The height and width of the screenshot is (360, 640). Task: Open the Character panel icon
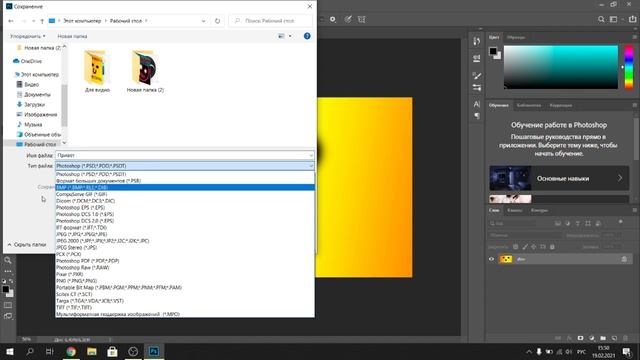[476, 104]
